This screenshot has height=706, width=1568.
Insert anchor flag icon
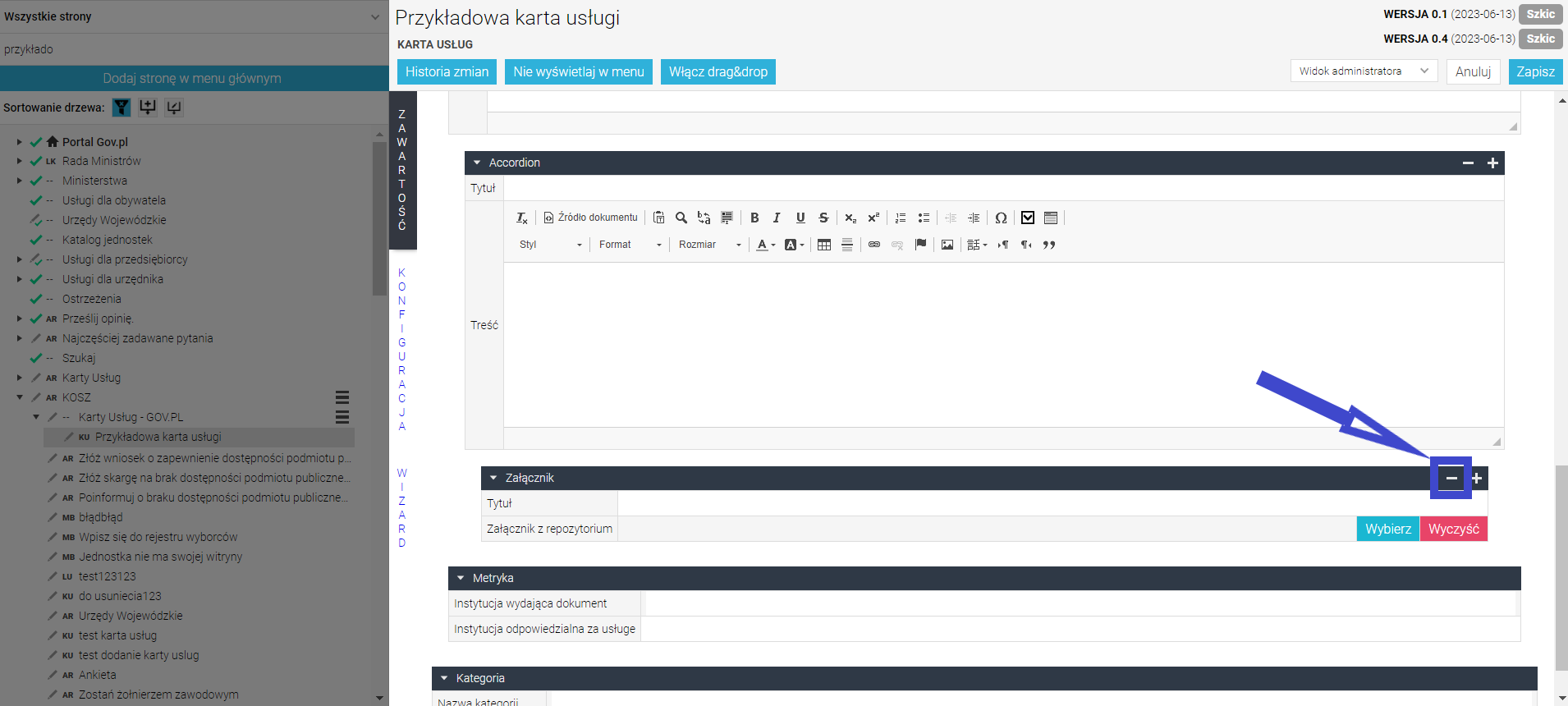pyautogui.click(x=920, y=245)
